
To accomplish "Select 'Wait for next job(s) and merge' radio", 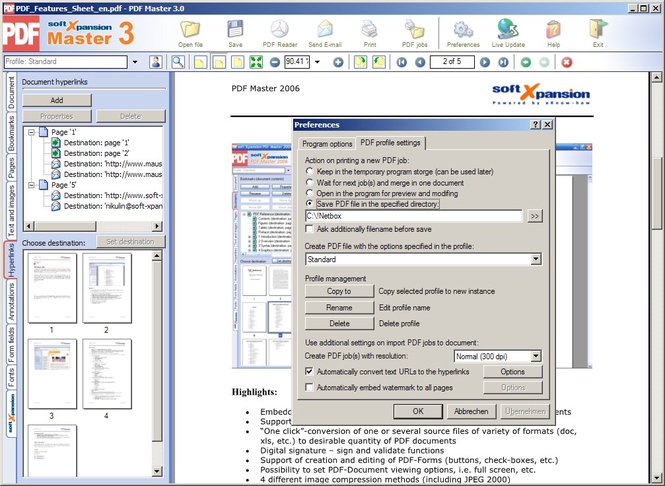I will [310, 182].
